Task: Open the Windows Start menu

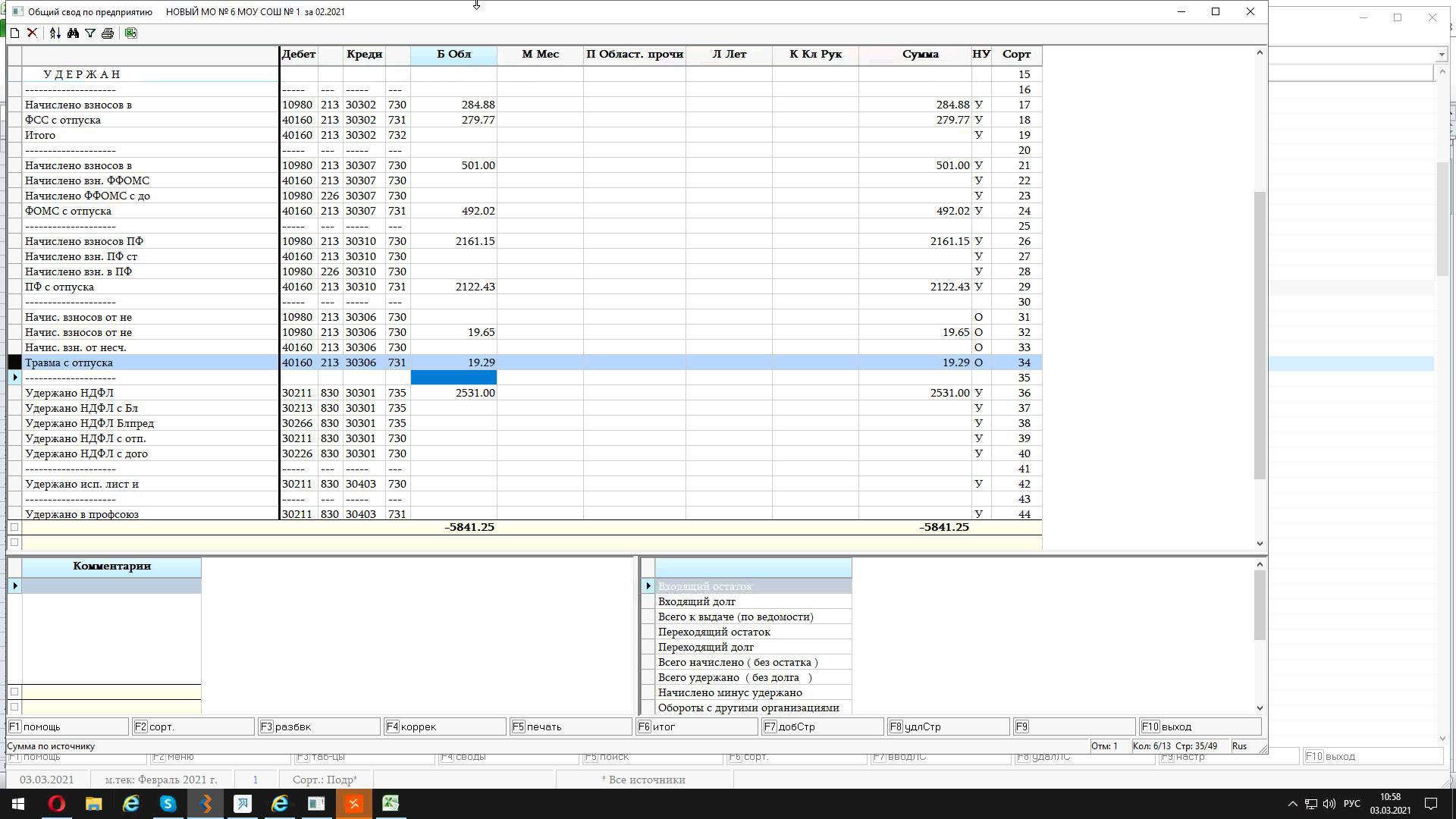Action: click(x=18, y=804)
